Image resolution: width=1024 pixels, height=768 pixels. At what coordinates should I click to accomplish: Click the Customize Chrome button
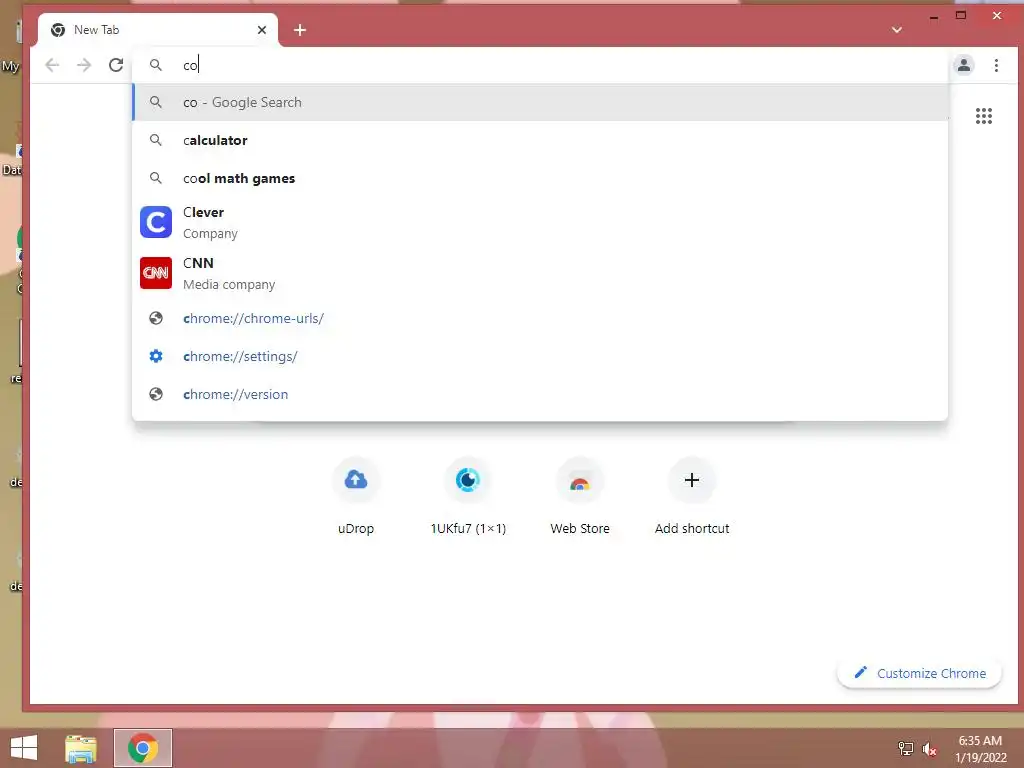click(919, 673)
